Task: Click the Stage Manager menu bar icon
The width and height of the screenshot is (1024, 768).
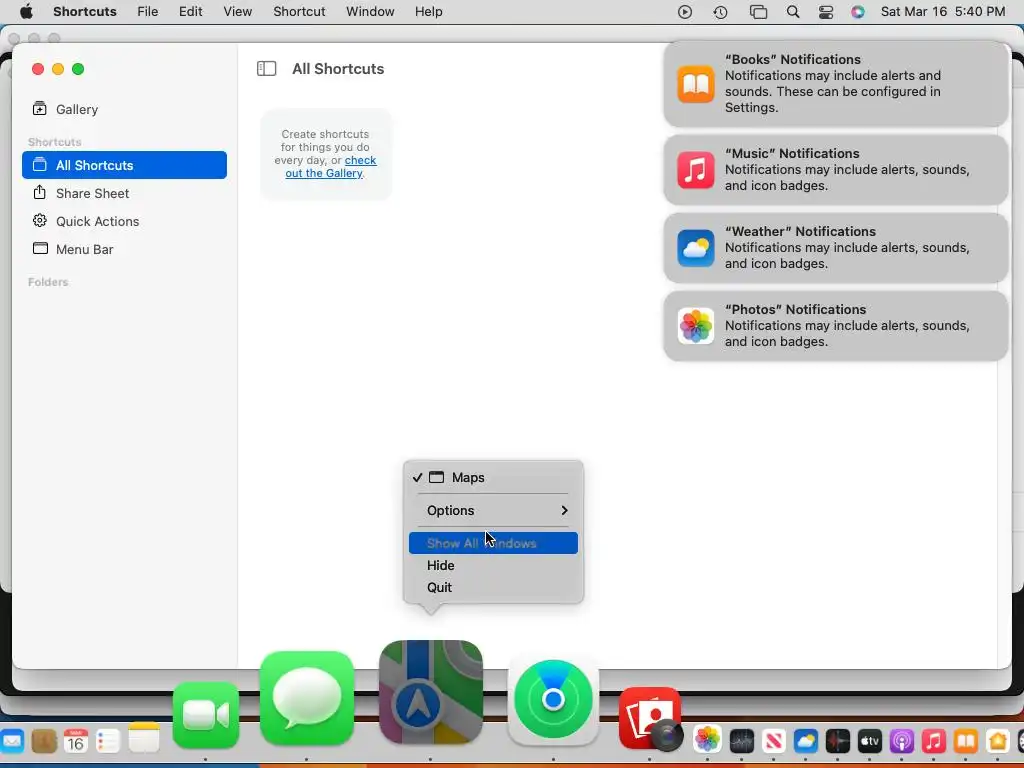Action: point(758,12)
